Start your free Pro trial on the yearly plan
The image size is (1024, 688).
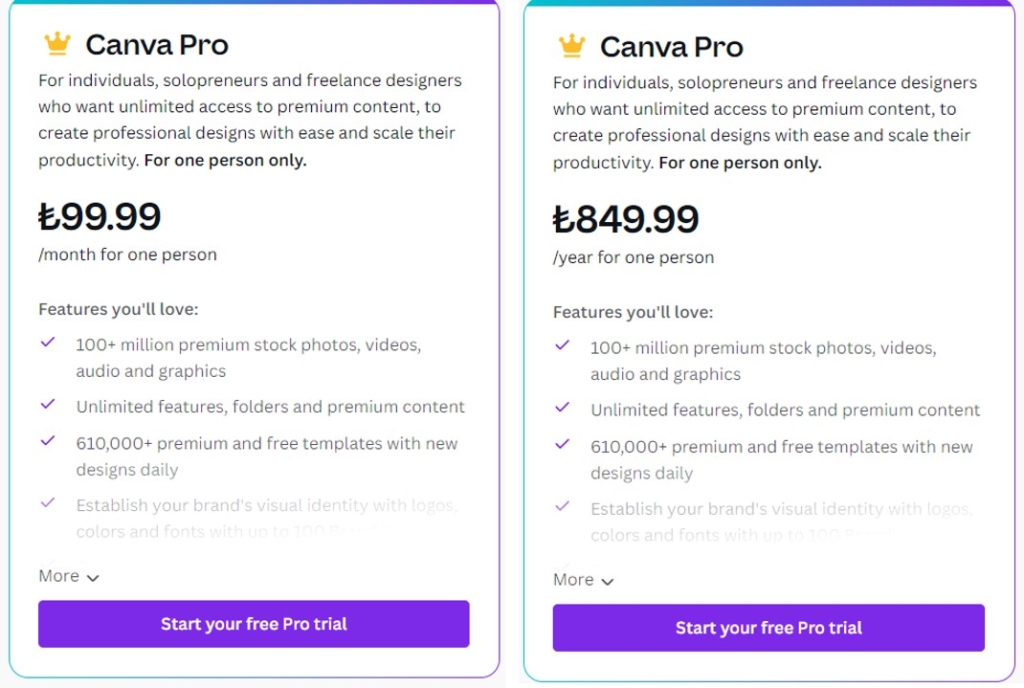(768, 629)
